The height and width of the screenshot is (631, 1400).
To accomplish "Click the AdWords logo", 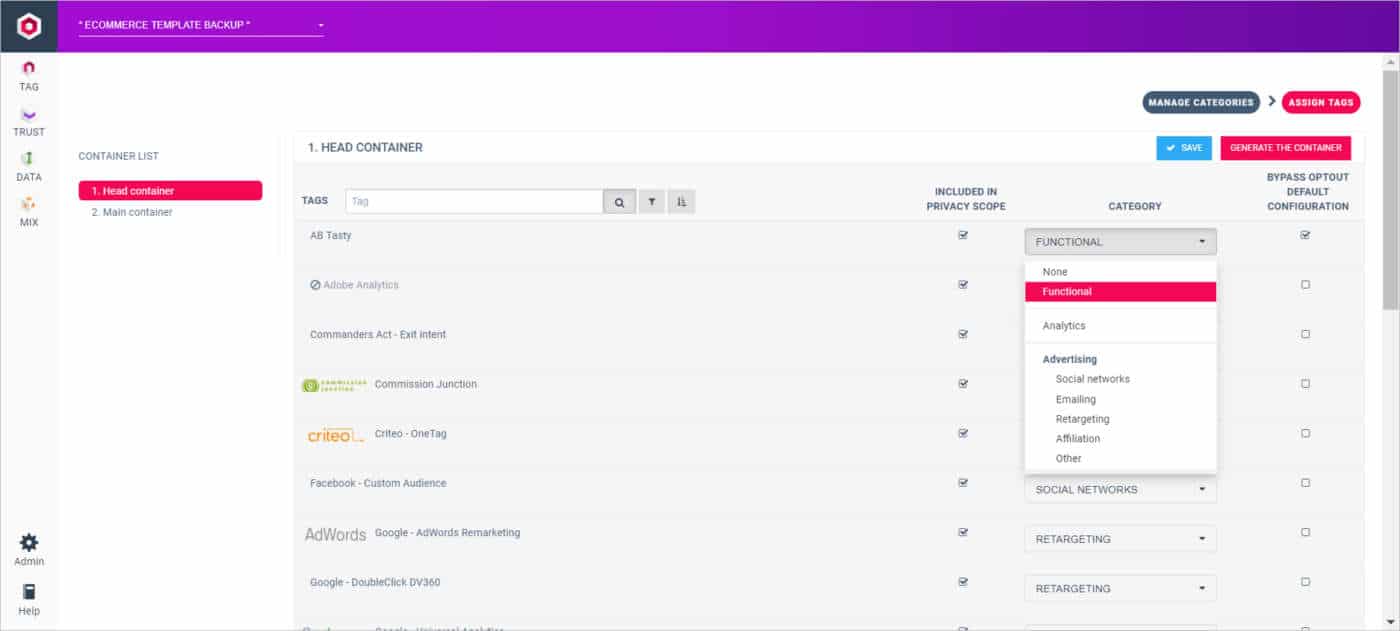I will tap(335, 534).
